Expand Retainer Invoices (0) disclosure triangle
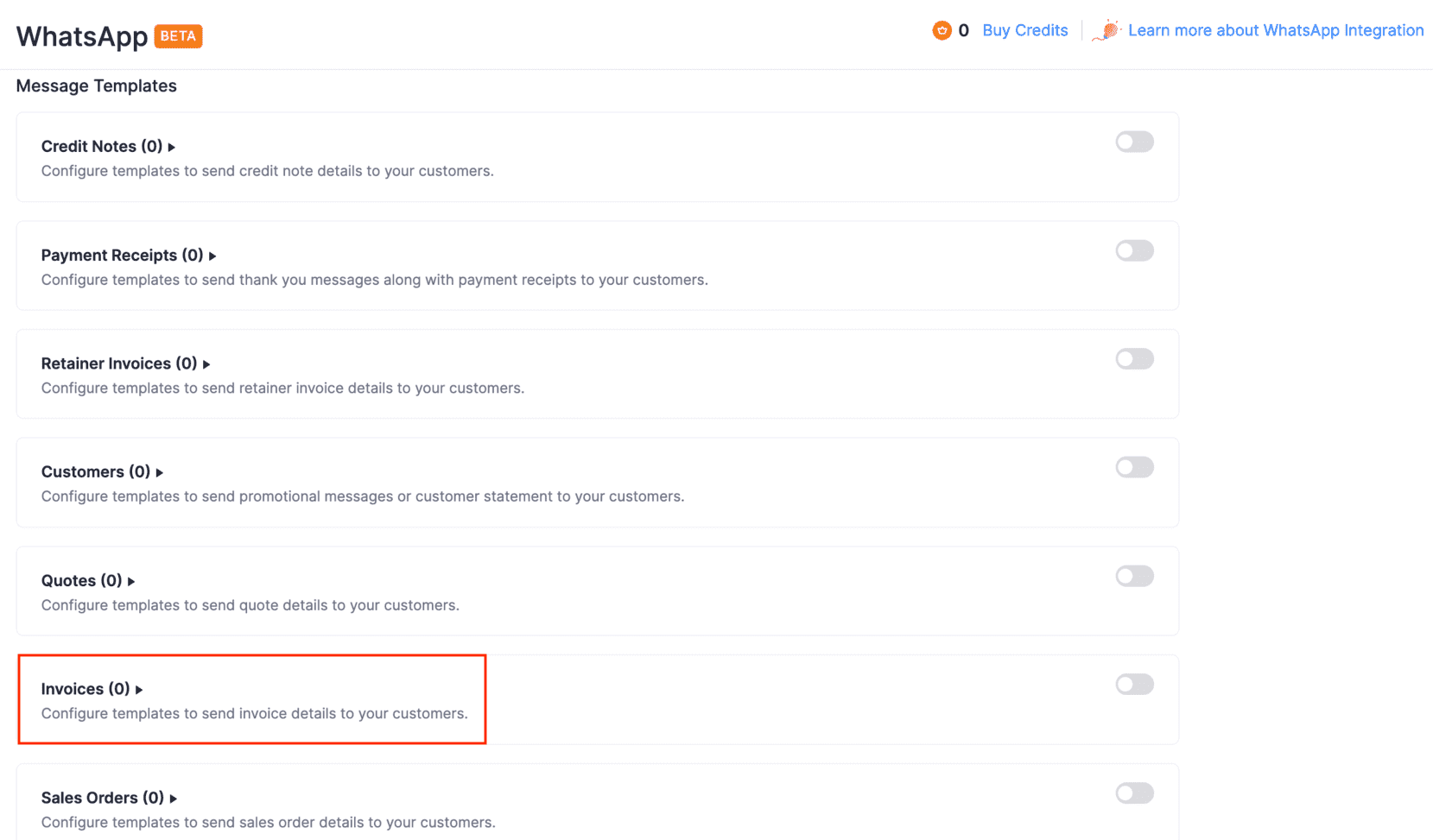 206,364
